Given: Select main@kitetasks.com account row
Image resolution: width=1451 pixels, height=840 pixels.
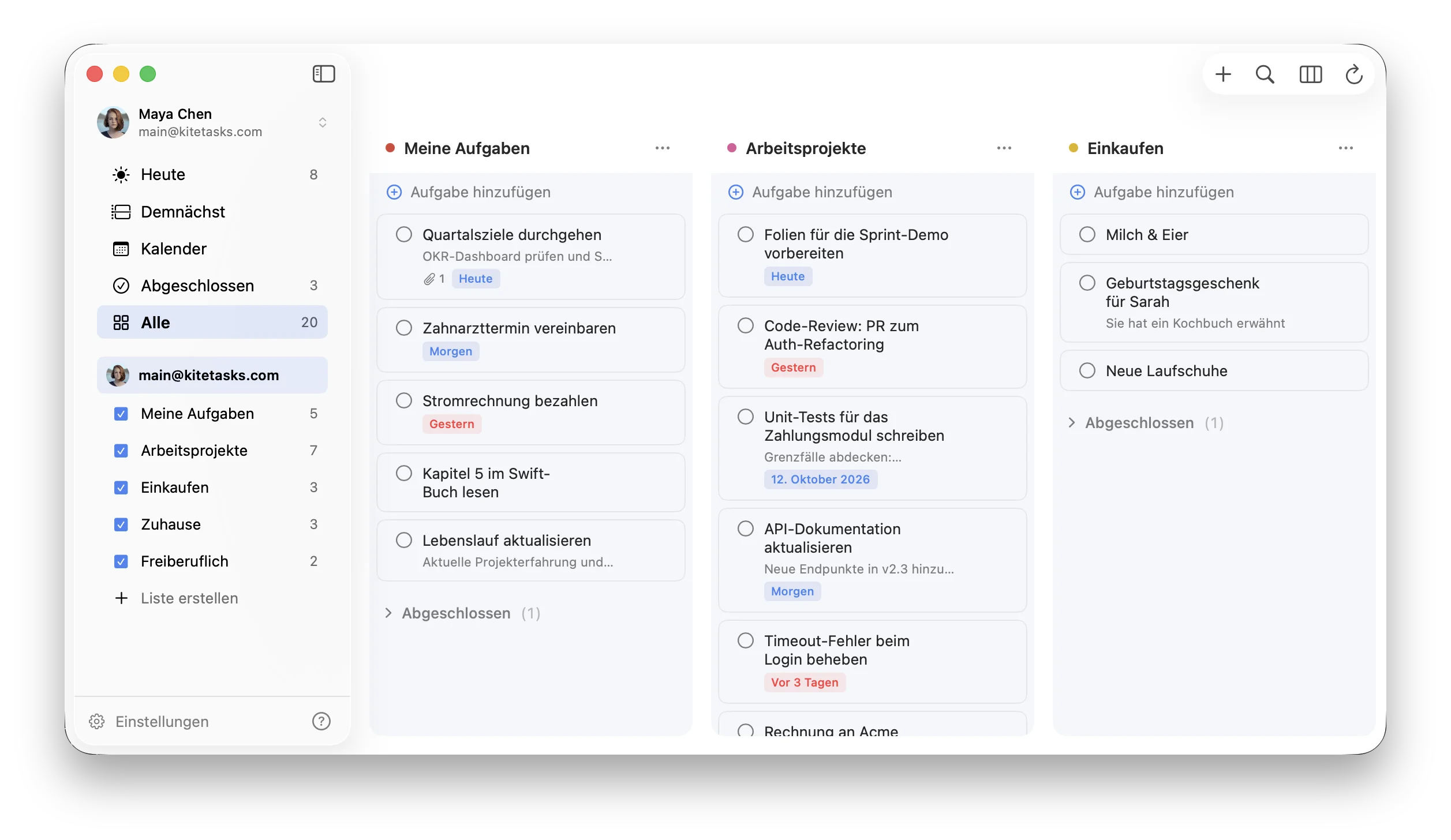Looking at the screenshot, I should coord(212,375).
